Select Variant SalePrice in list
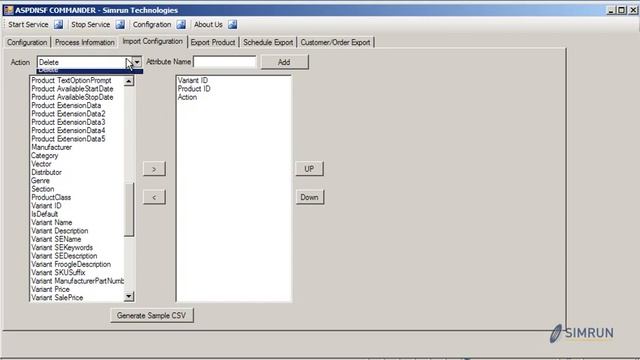 (57, 298)
